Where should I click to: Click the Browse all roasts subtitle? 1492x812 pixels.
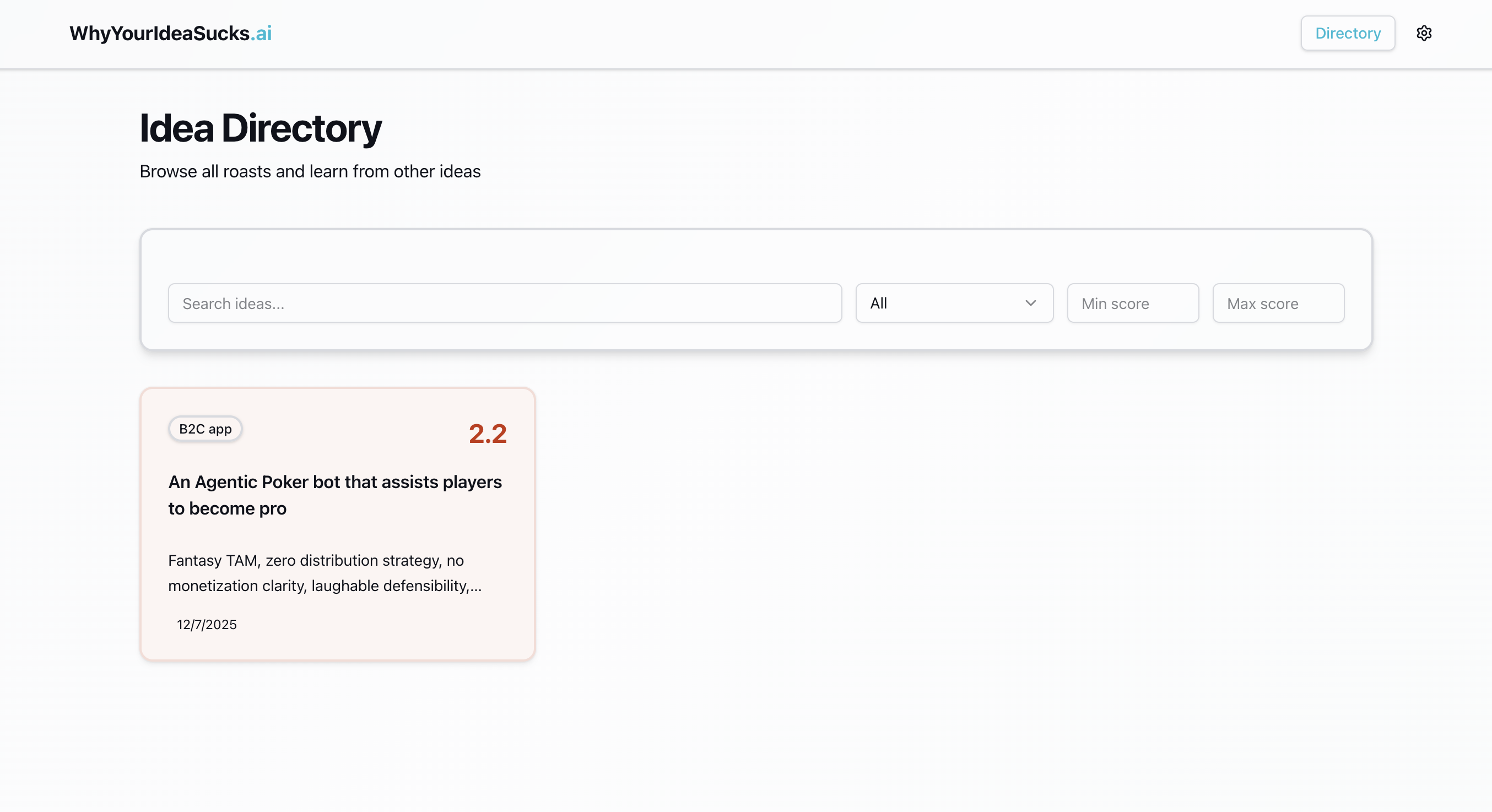pos(310,171)
